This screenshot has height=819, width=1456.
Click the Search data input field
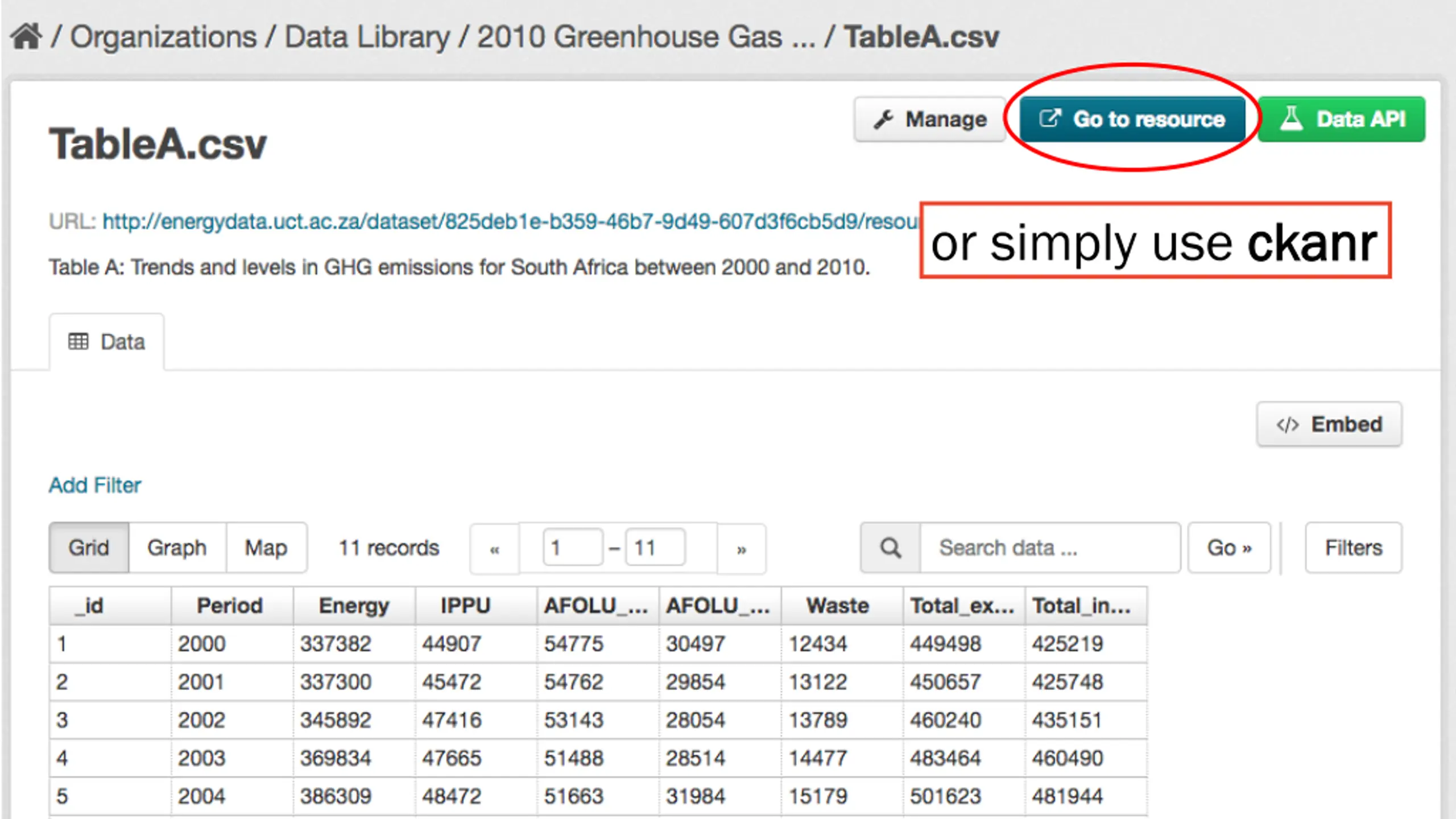coord(1050,548)
